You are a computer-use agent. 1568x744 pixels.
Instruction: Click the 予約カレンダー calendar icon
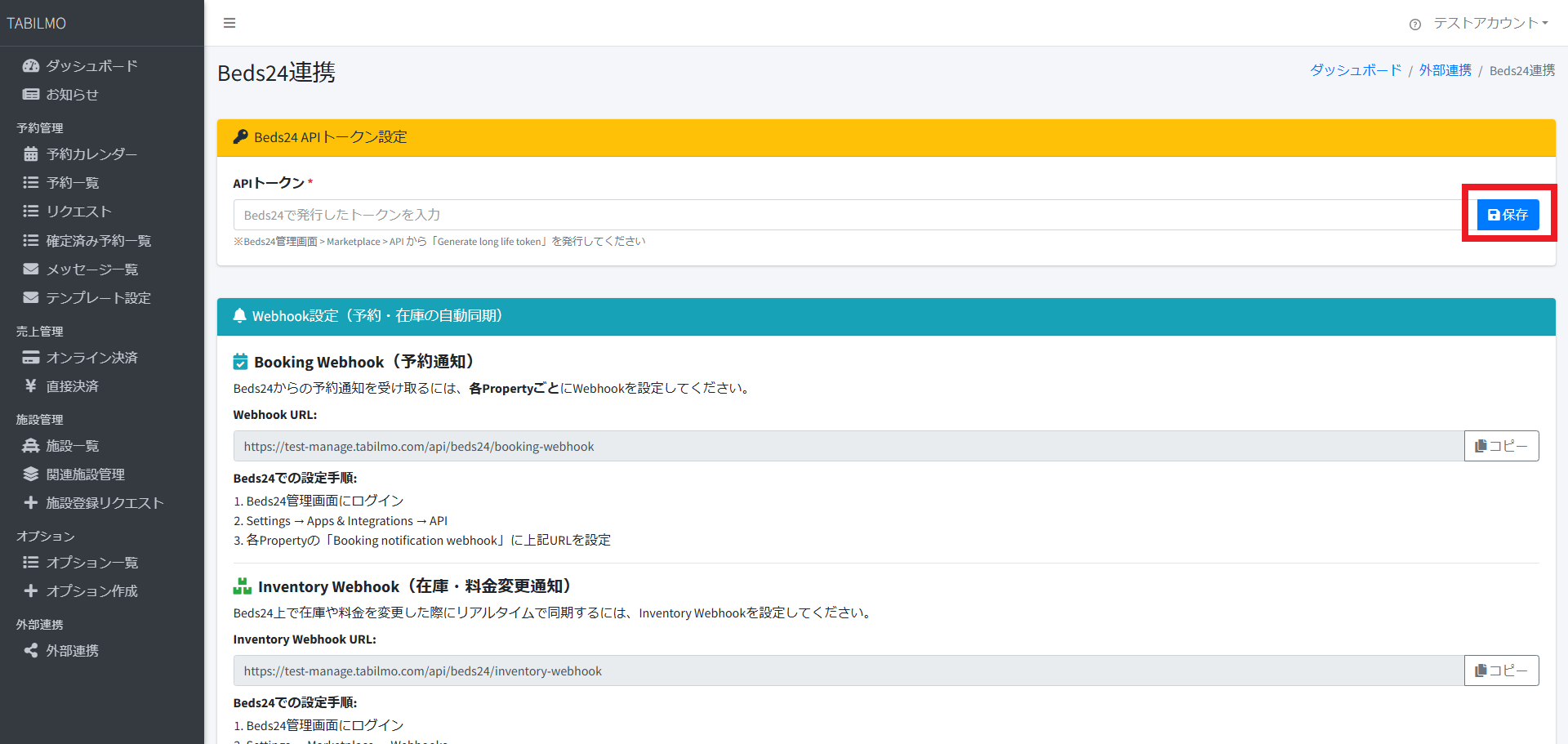(x=31, y=154)
